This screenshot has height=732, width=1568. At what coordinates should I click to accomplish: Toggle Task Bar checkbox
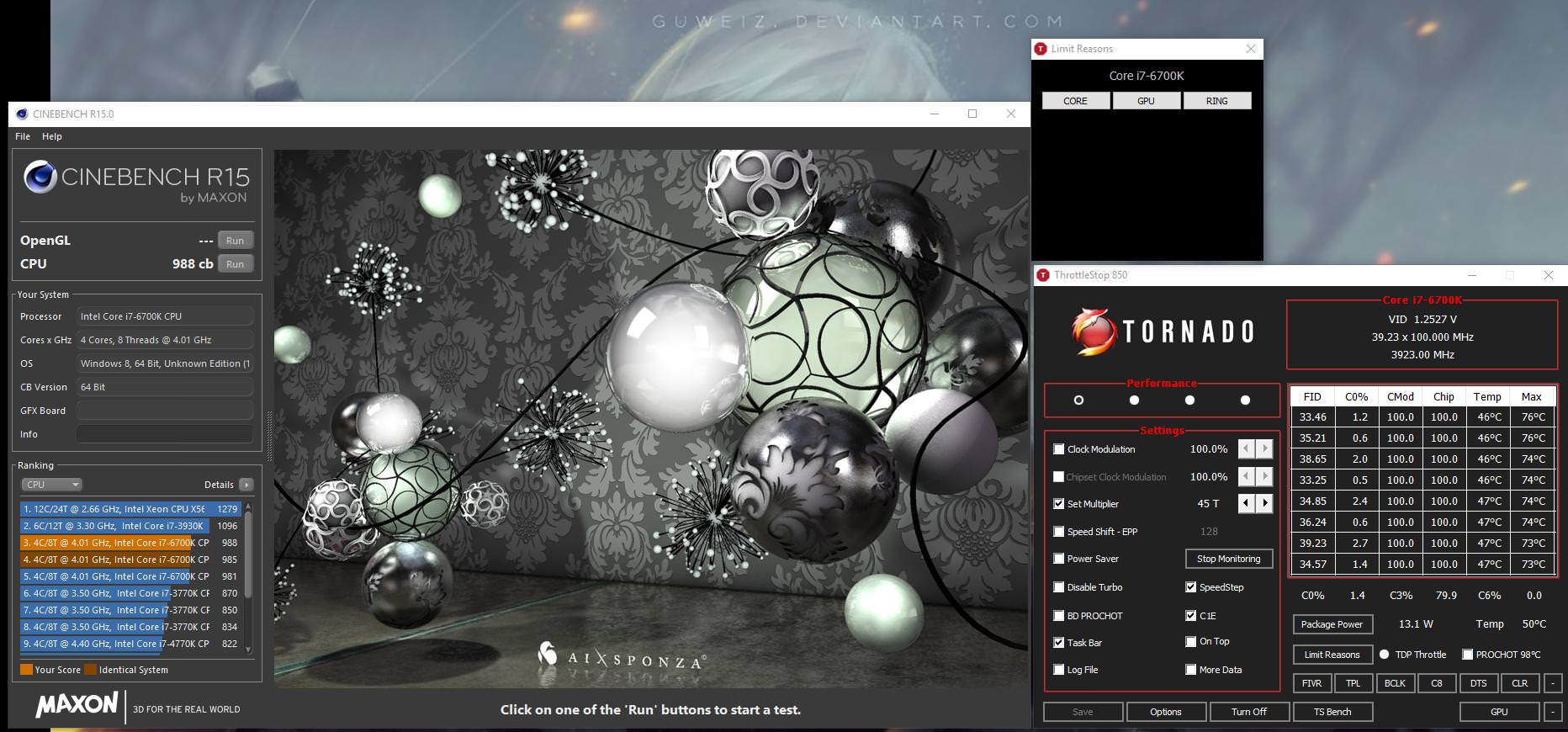click(x=1059, y=643)
